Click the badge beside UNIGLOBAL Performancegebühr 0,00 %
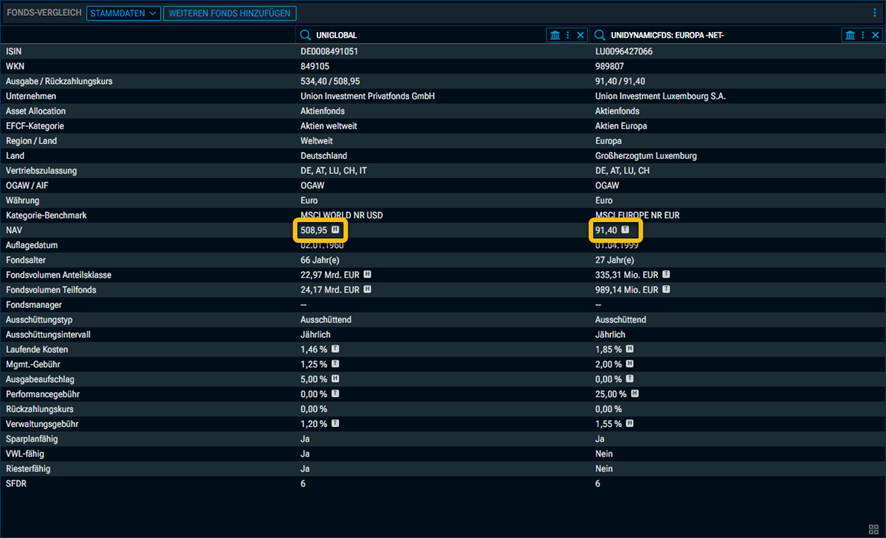 point(335,393)
